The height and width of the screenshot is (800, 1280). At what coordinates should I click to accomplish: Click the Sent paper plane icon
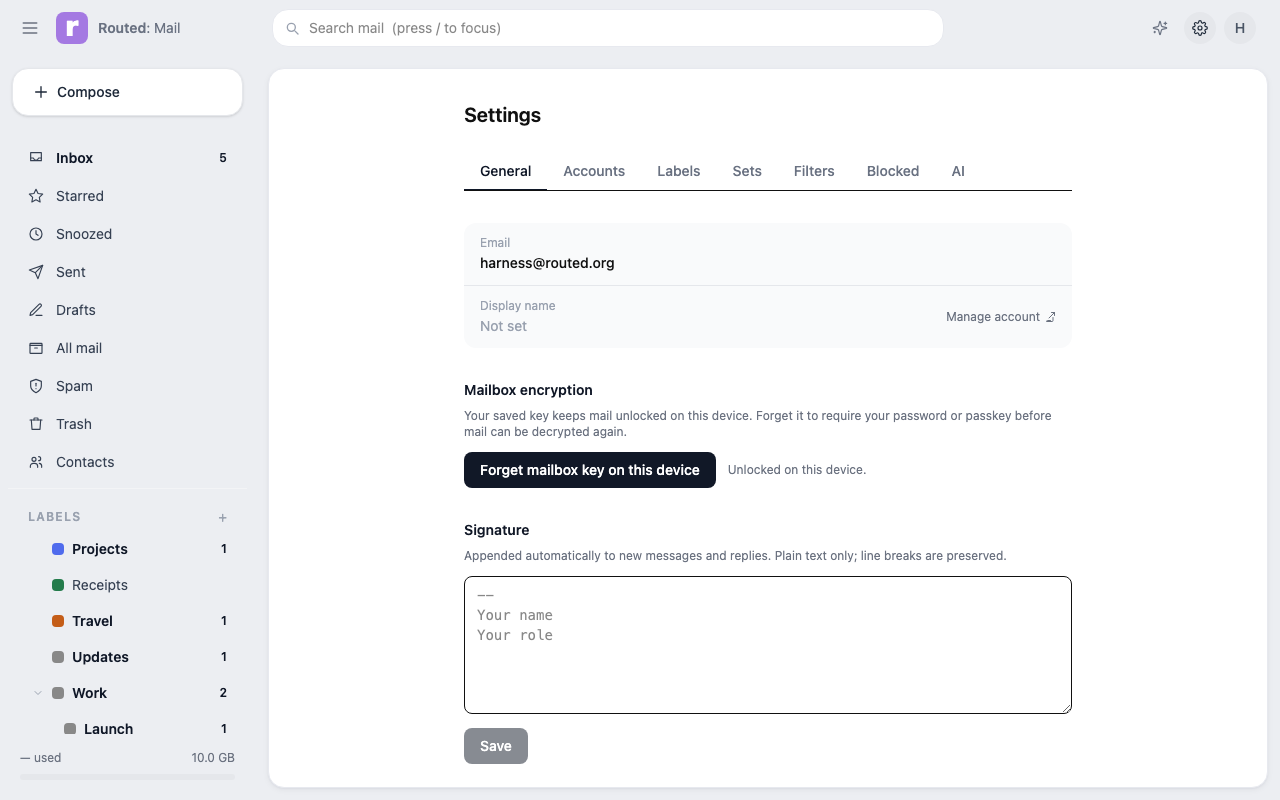coord(36,272)
